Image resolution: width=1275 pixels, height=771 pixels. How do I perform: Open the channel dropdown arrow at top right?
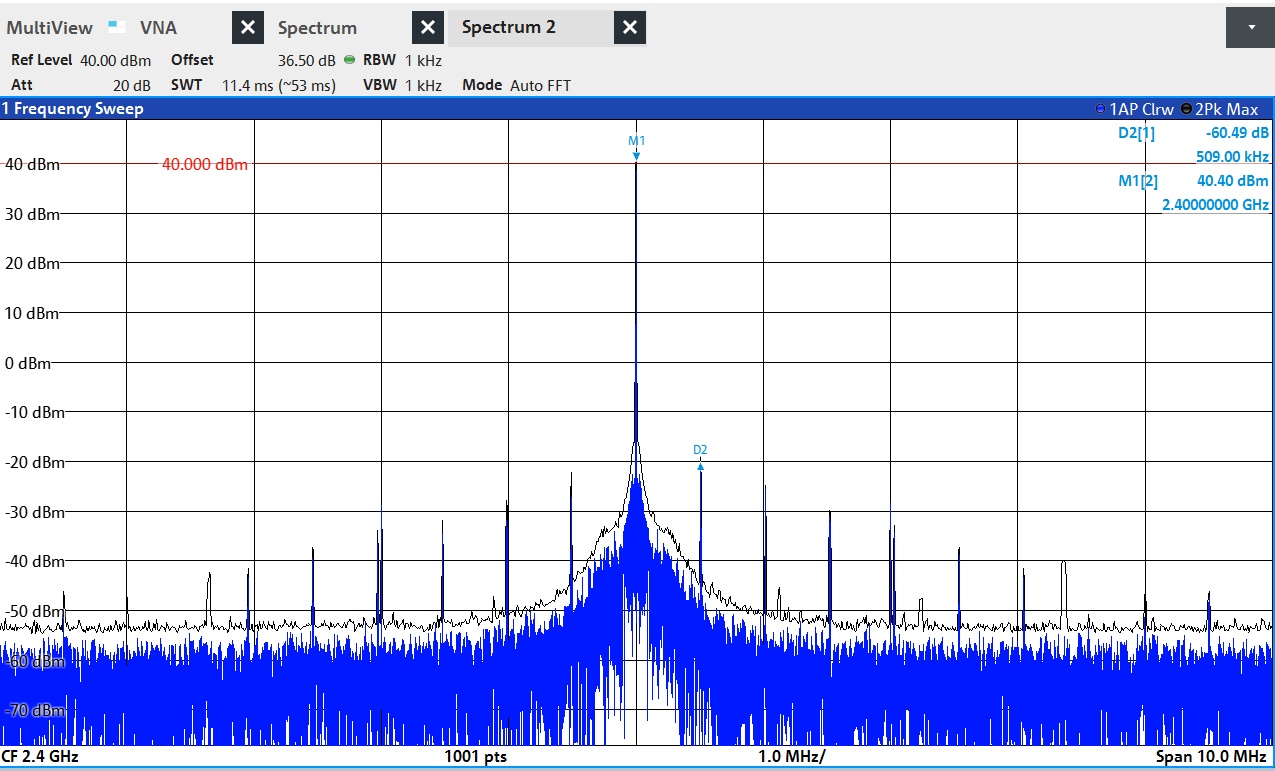[x=1250, y=28]
